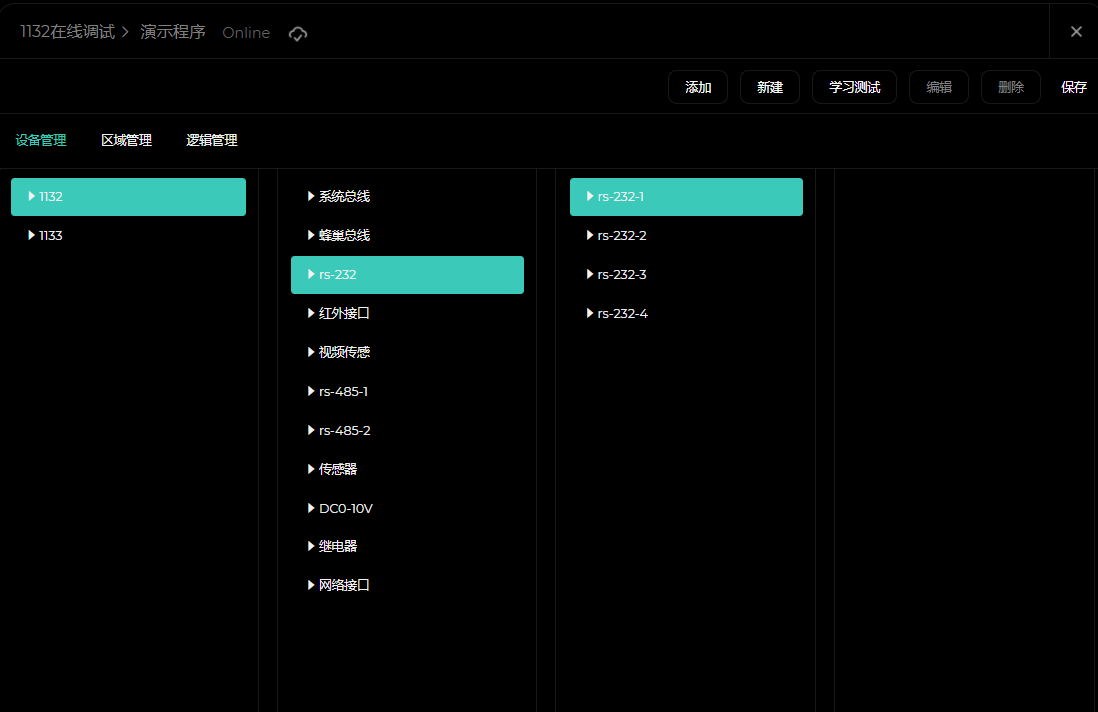This screenshot has height=712, width=1098.
Task: Expand the rs-232-4 arrow
Action: (590, 313)
